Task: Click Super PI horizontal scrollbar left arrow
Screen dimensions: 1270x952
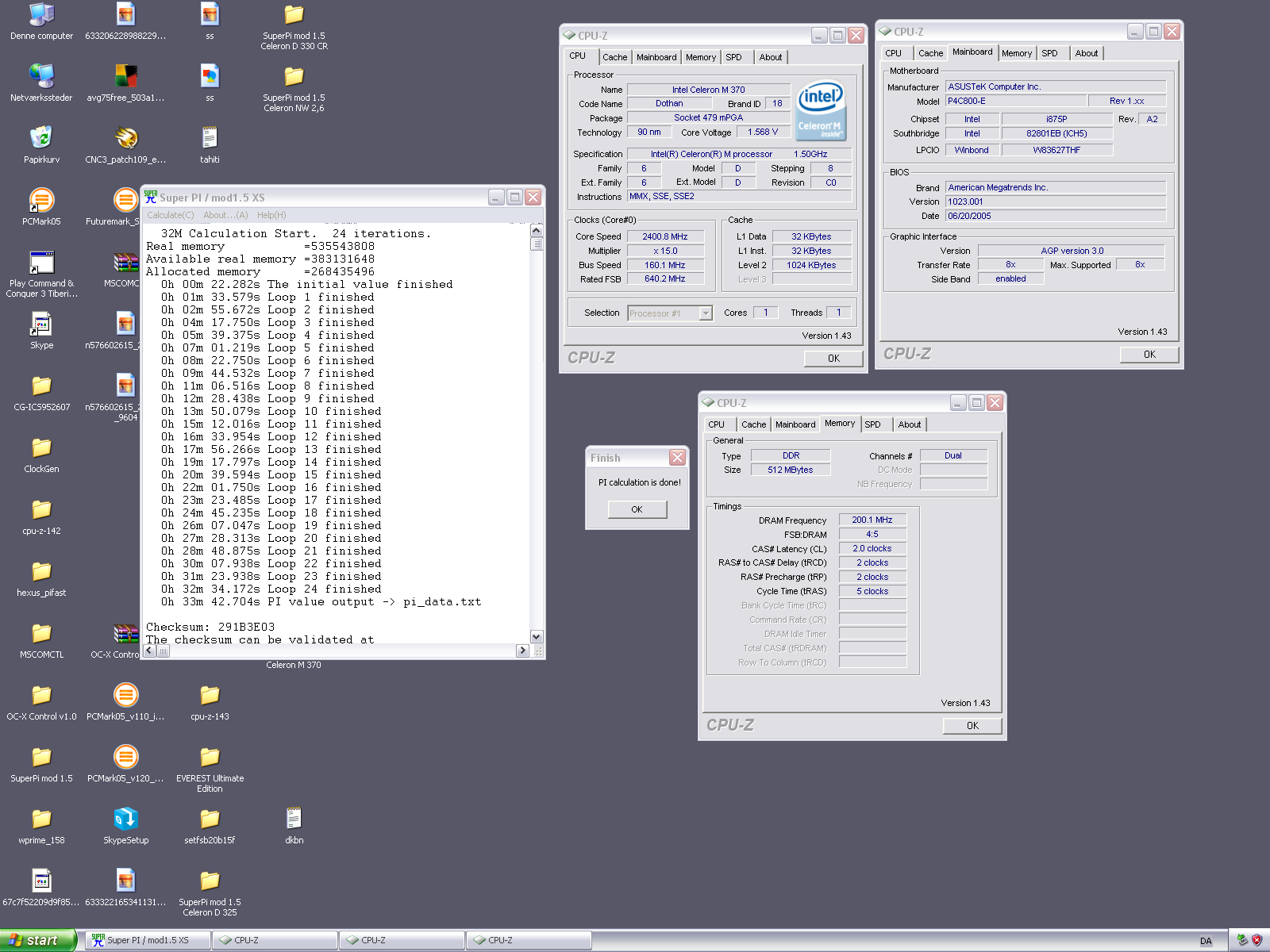Action: coord(150,651)
